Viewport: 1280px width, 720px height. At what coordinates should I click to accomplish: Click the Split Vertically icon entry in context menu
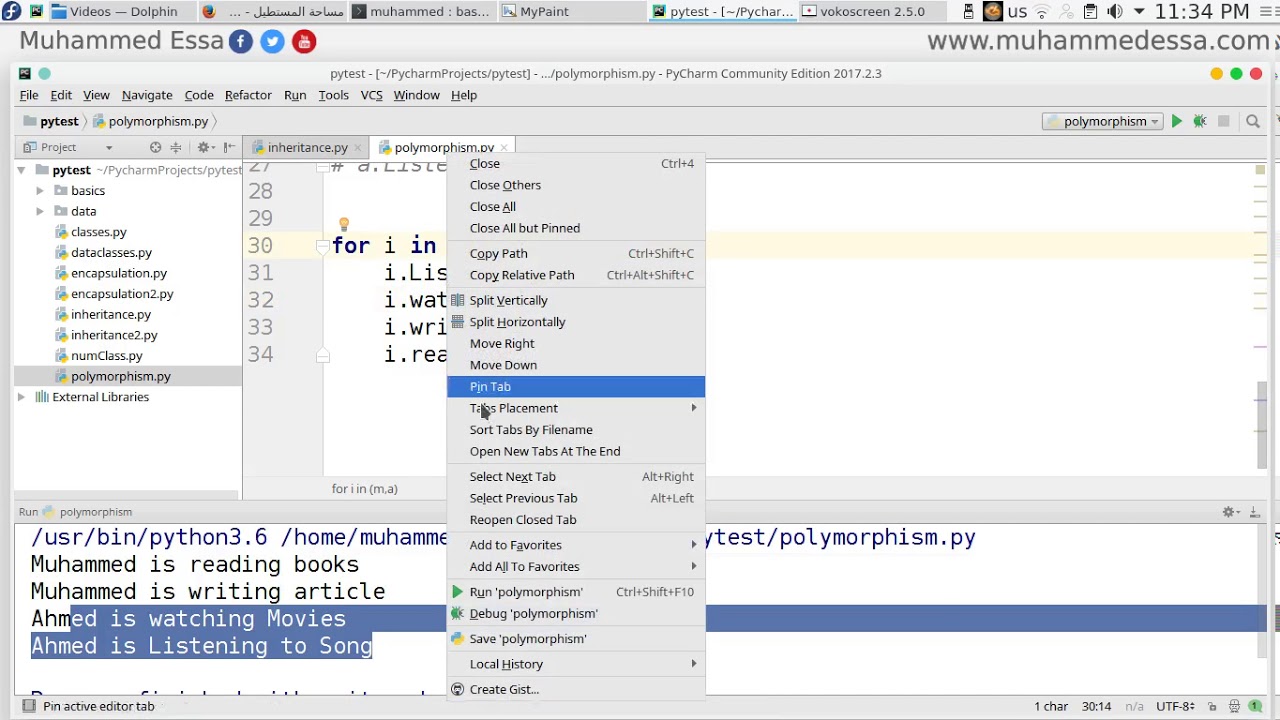(x=458, y=300)
